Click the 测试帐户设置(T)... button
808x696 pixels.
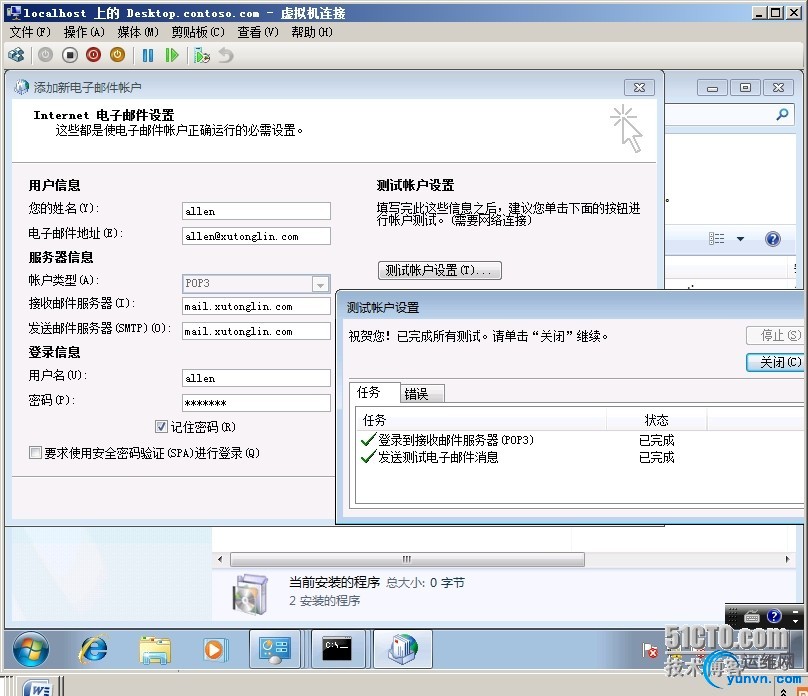440,270
